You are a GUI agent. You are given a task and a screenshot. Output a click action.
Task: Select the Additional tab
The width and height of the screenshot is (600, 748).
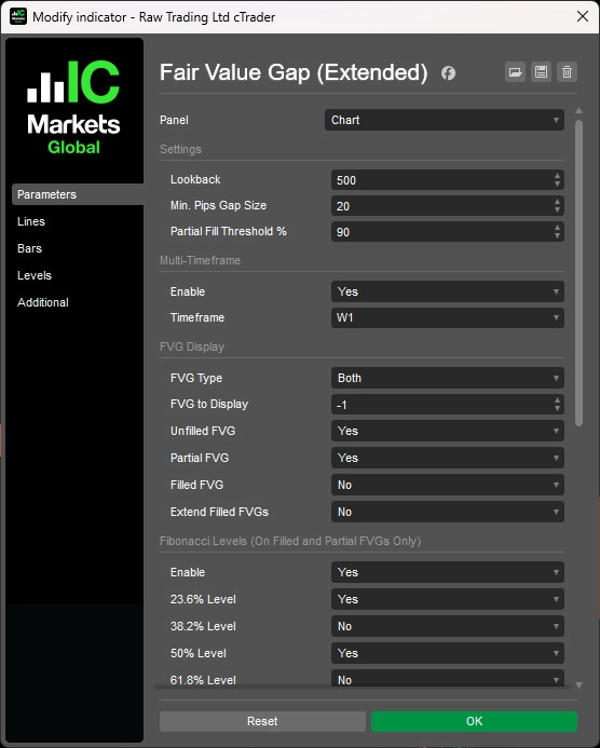coord(43,303)
